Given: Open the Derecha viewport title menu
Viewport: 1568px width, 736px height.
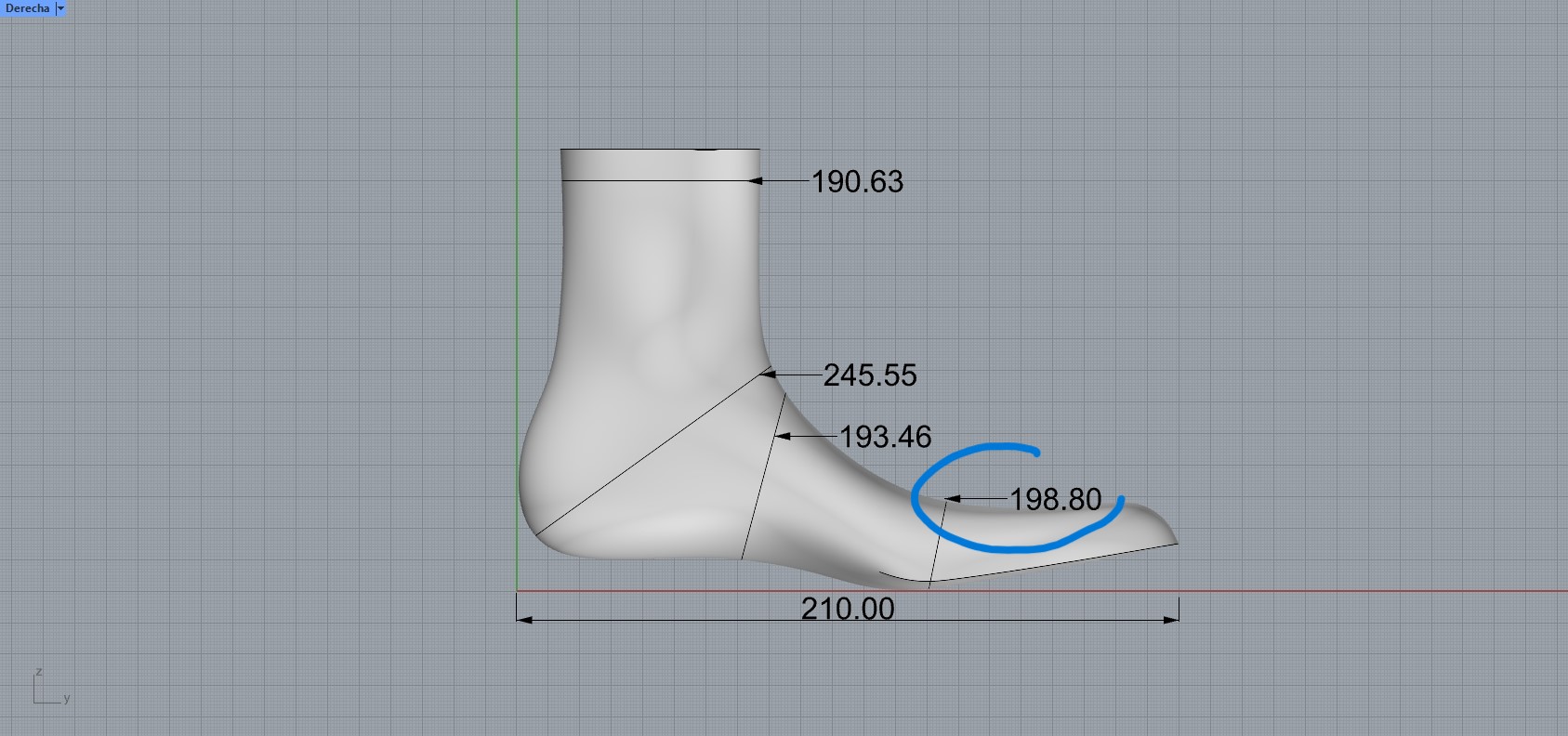Looking at the screenshot, I should coord(27,8).
